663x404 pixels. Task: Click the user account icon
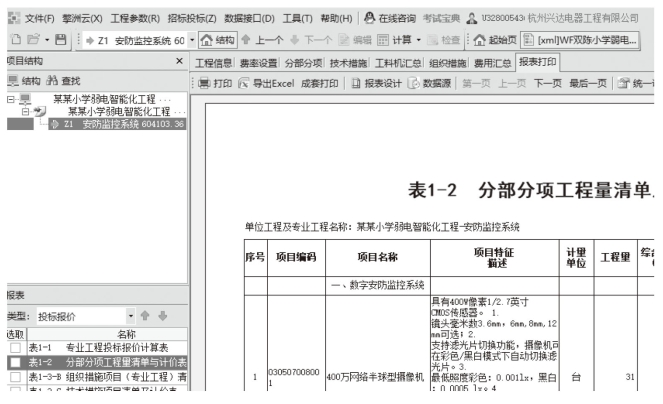coord(471,18)
